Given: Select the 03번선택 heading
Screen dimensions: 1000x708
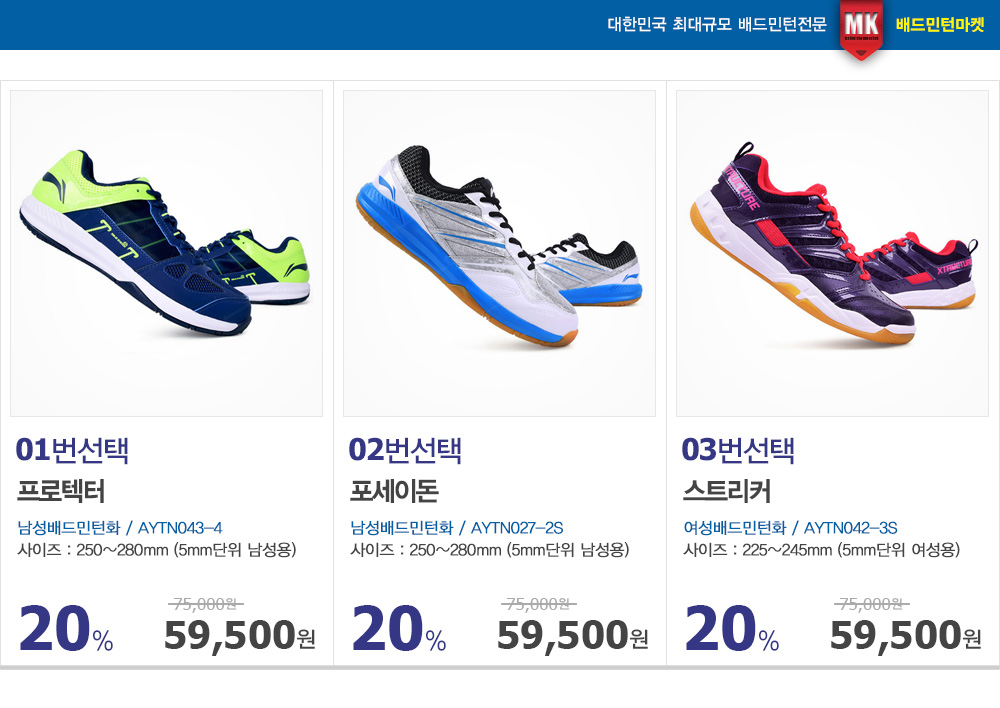Looking at the screenshot, I should coord(738,450).
